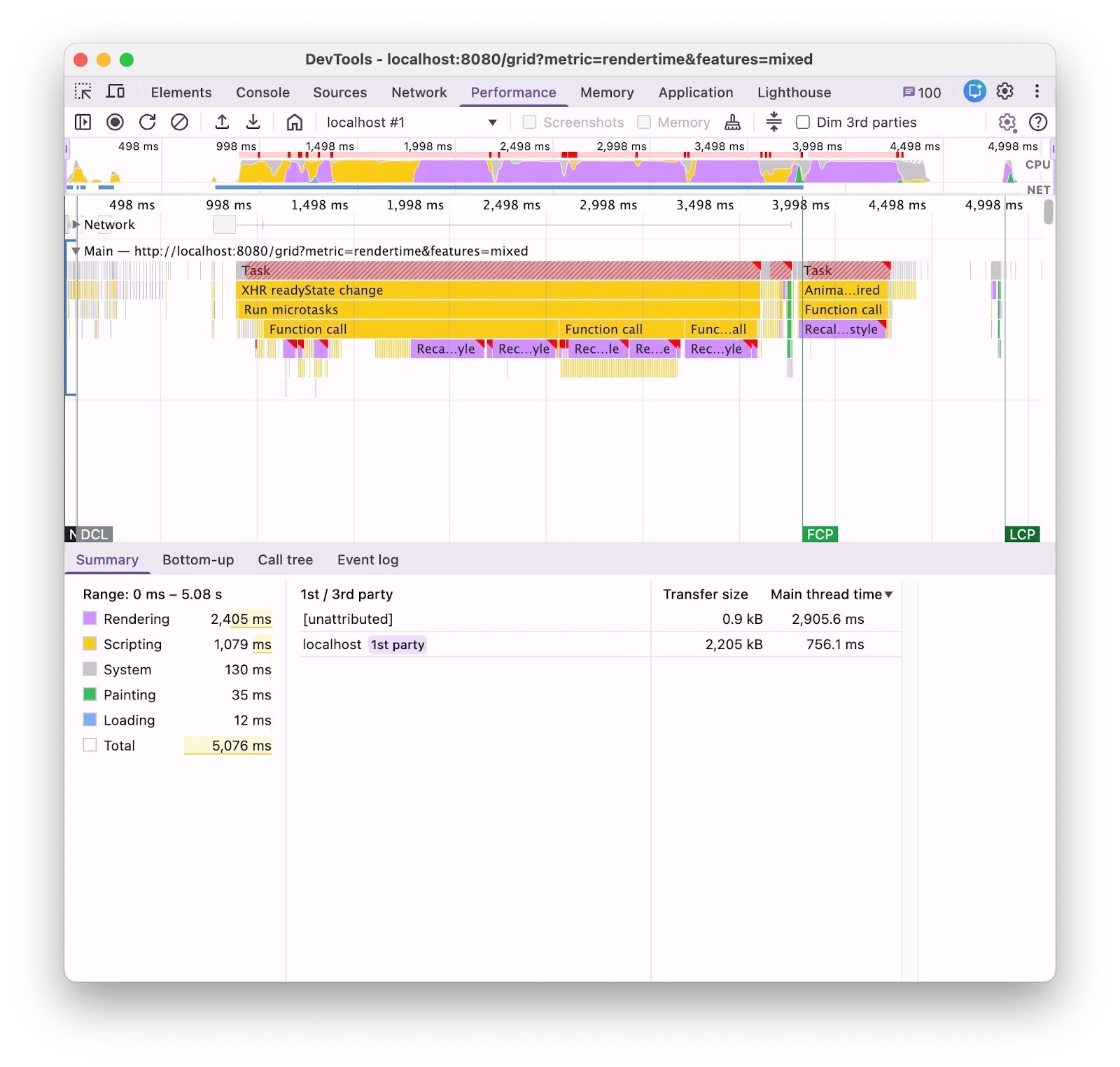Enable the Screenshots checkbox
This screenshot has height=1067, width=1120.
[x=530, y=123]
